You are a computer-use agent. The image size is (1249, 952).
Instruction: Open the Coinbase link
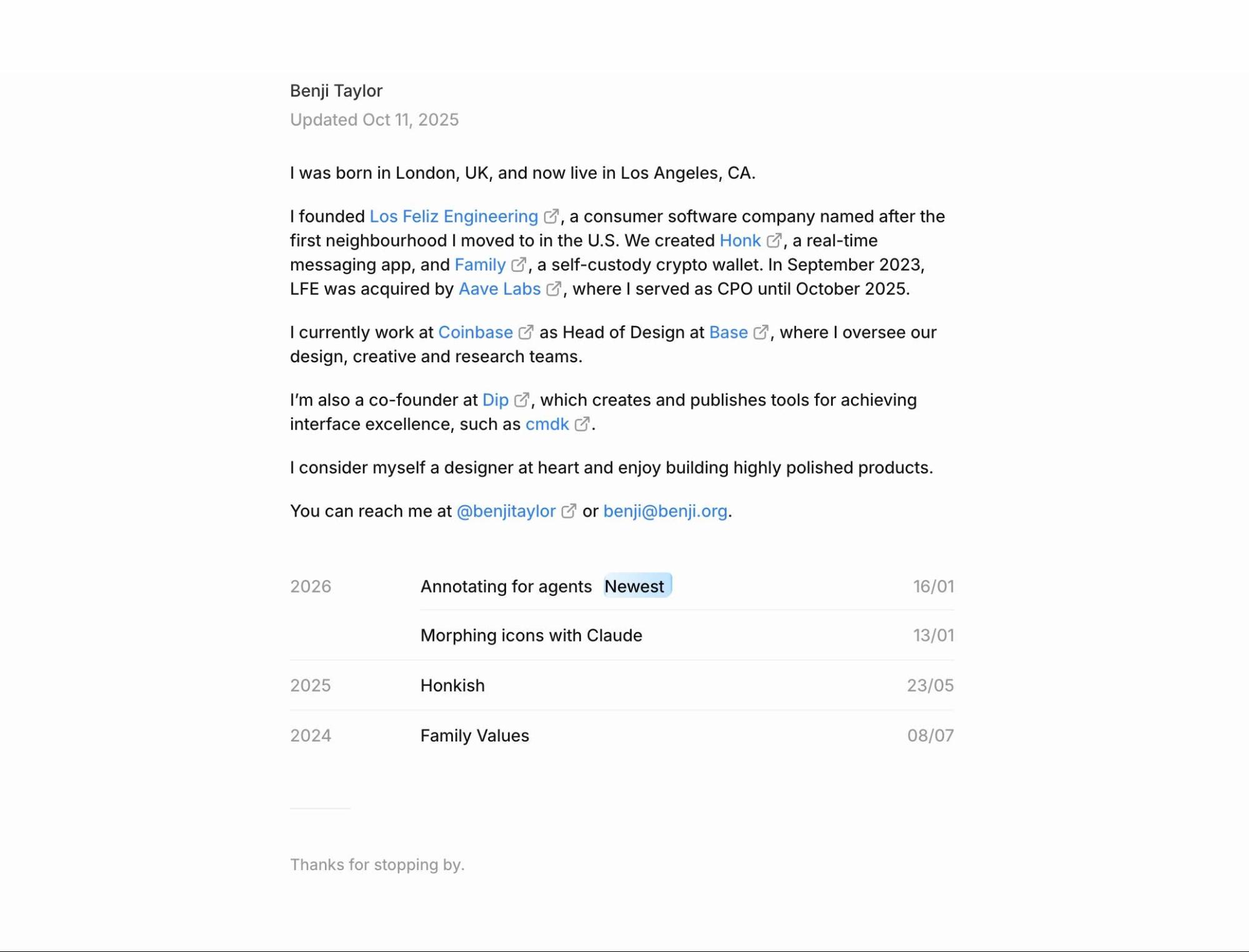click(x=475, y=332)
